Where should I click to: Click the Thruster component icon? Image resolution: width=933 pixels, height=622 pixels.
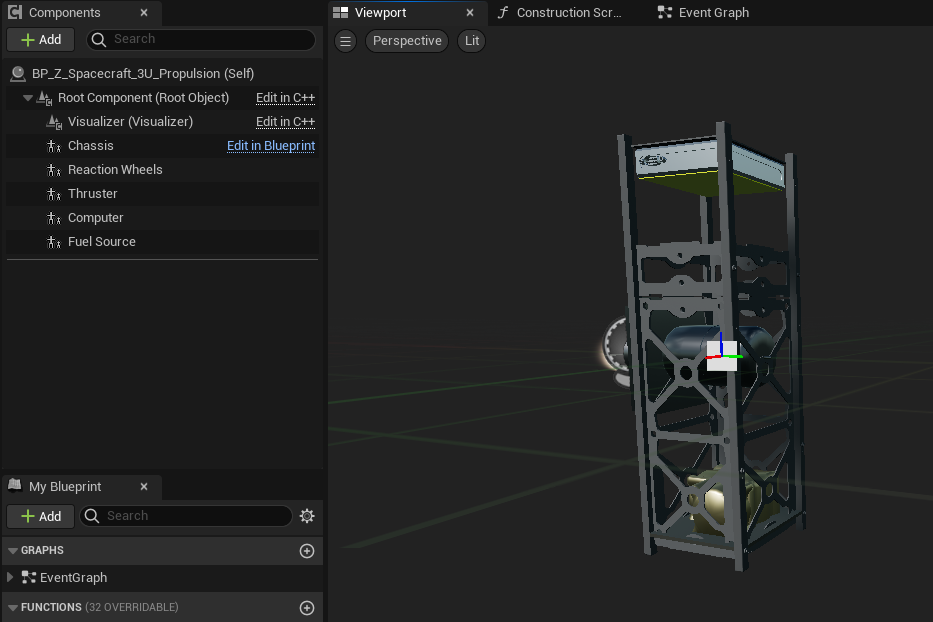[x=54, y=194]
